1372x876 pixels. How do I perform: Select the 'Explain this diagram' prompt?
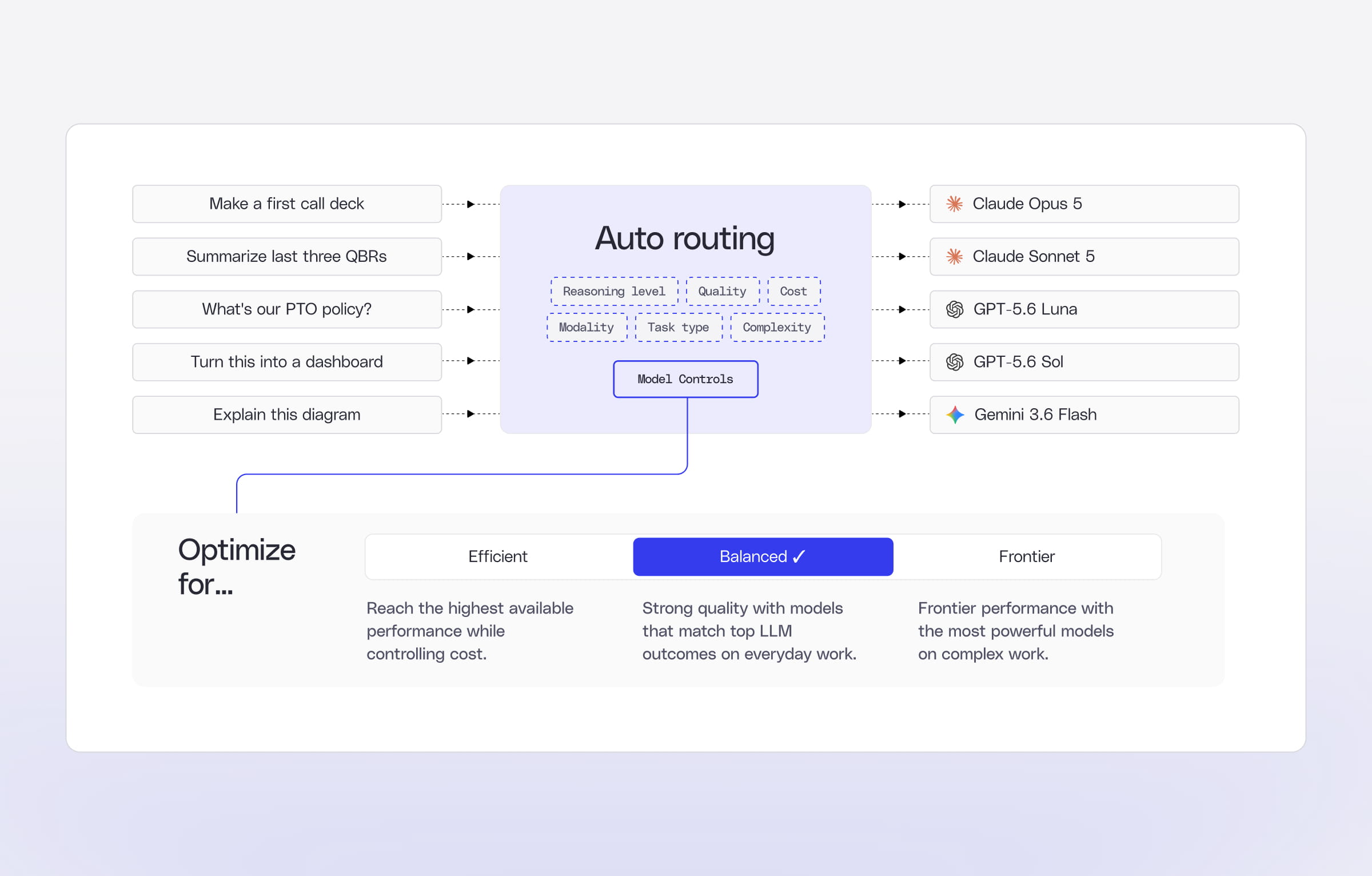pyautogui.click(x=287, y=415)
